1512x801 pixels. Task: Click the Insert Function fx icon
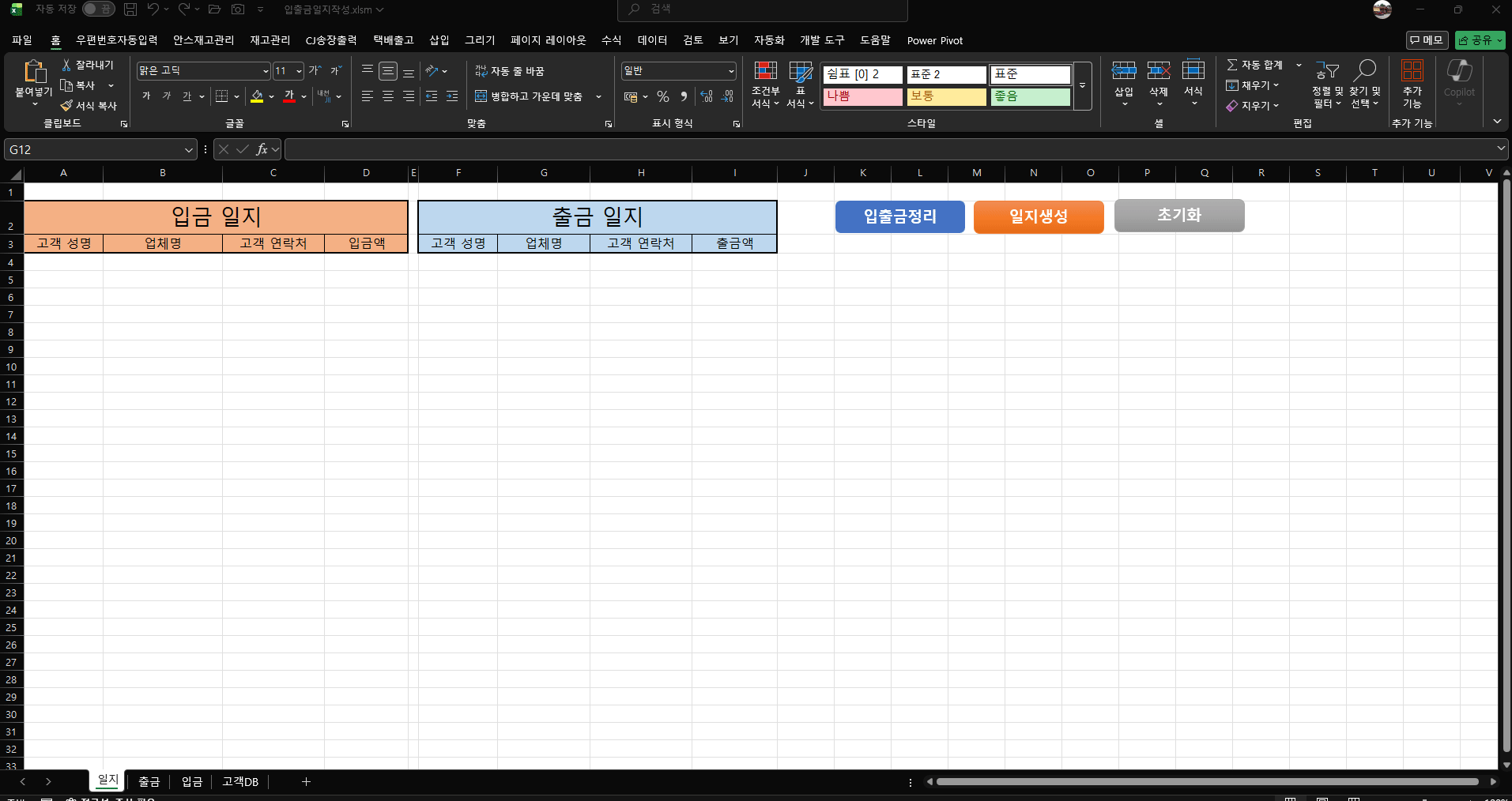click(262, 149)
